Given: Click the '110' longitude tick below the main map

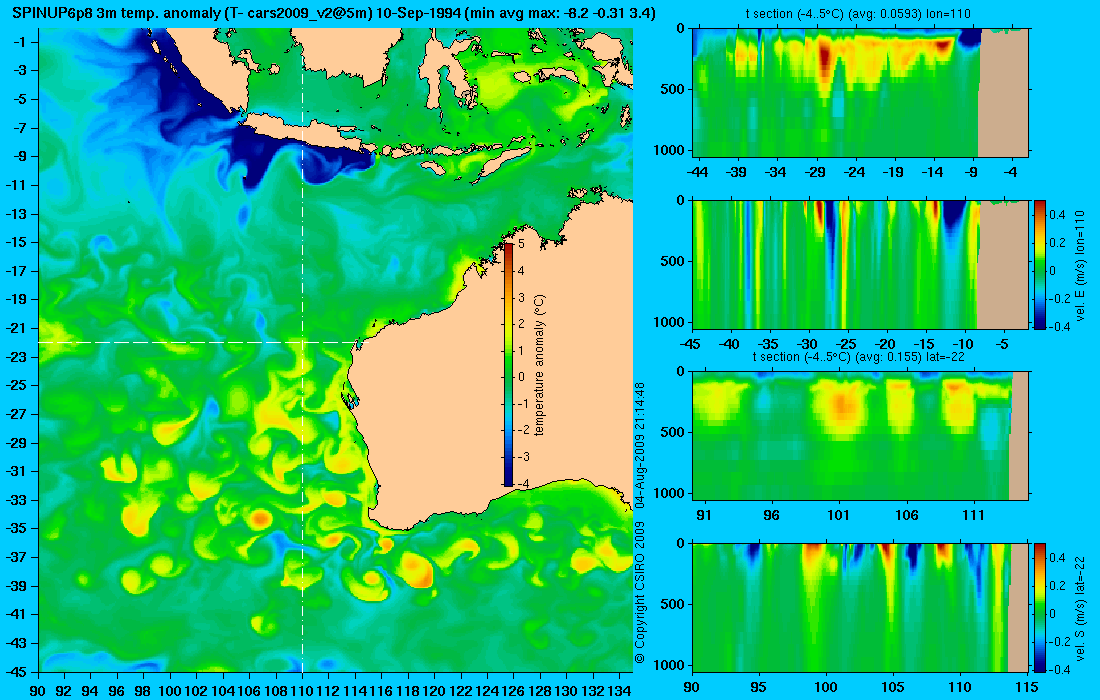Looking at the screenshot, I should [302, 690].
